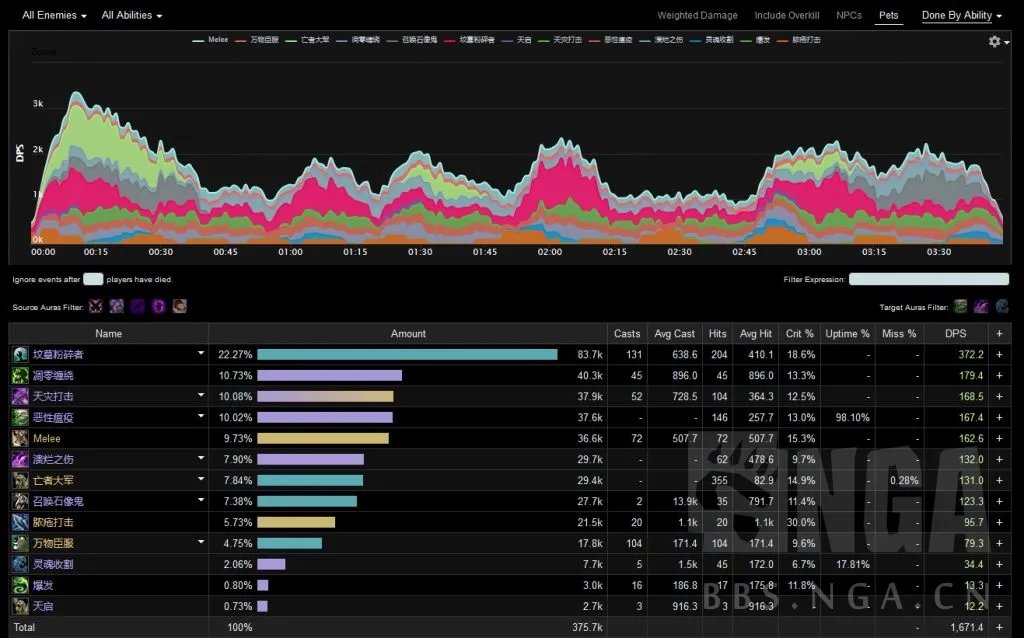Image resolution: width=1024 pixels, height=638 pixels.
Task: Click the 坟墓粉碎者 damage amount bar
Action: point(407,354)
